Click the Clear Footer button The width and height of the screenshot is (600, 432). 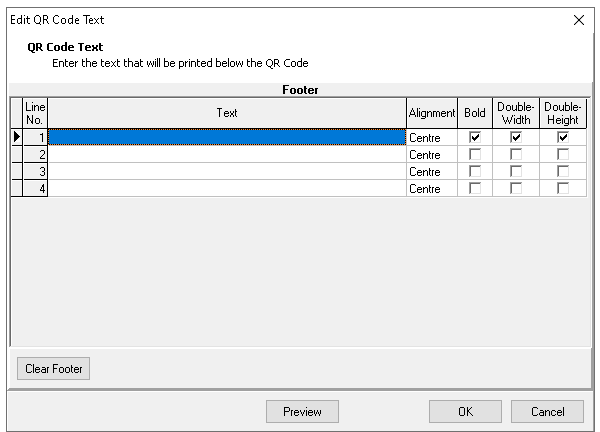53,369
